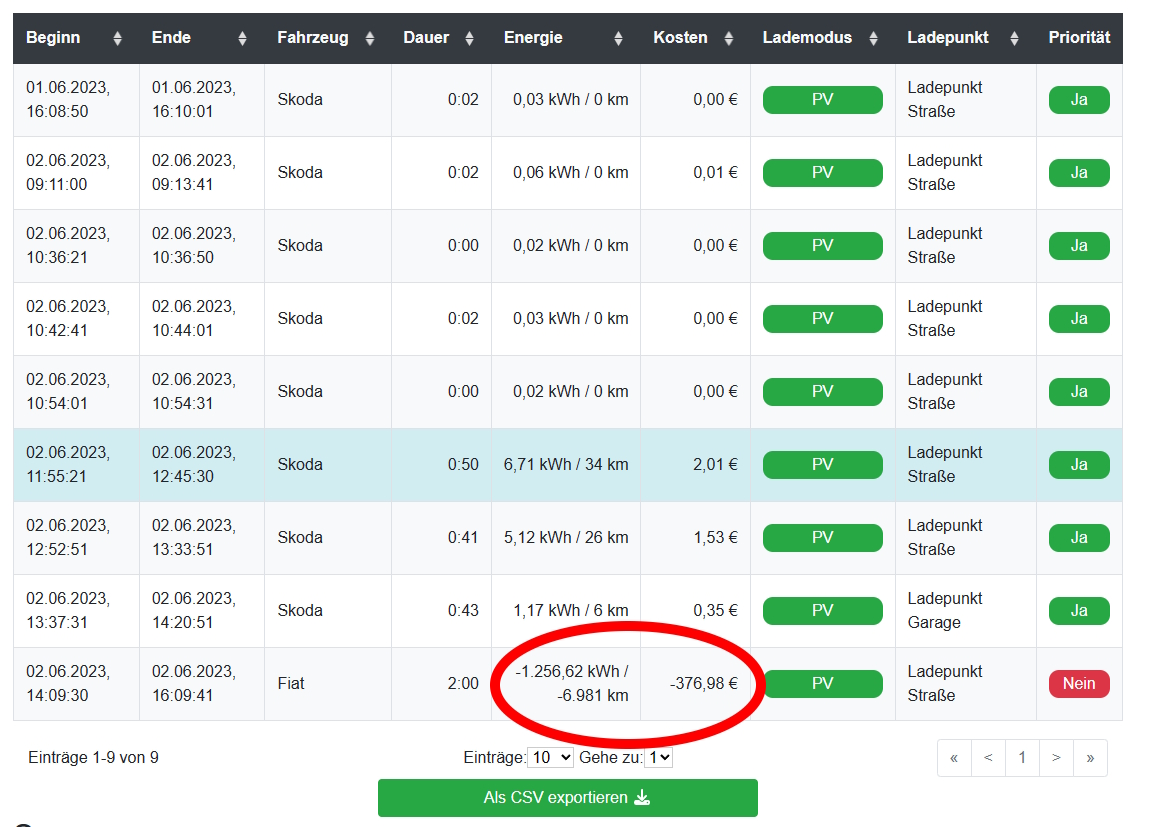Click the Kosten header label
1152x827 pixels.
pyautogui.click(x=680, y=38)
